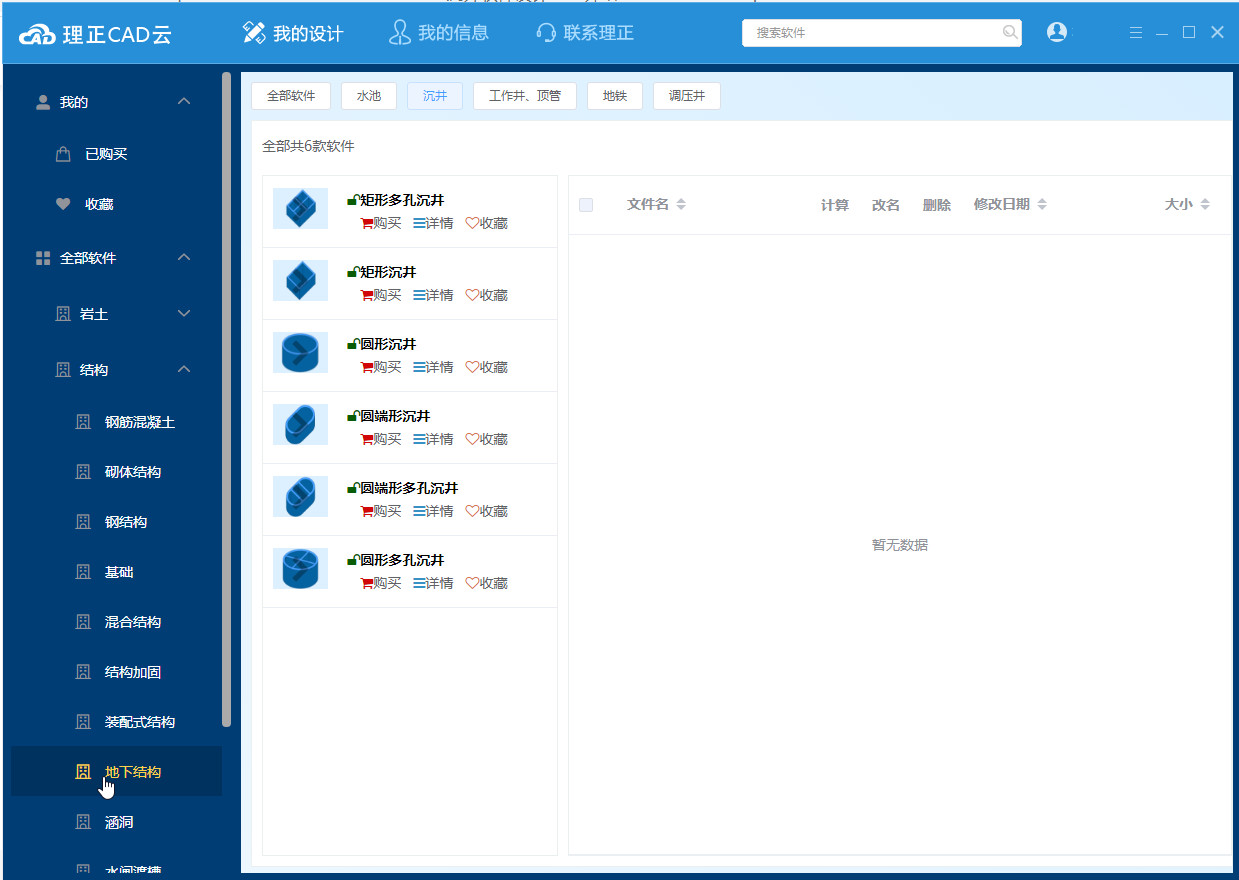Click the 购买 cart for 矩形多孔沉井

[380, 223]
